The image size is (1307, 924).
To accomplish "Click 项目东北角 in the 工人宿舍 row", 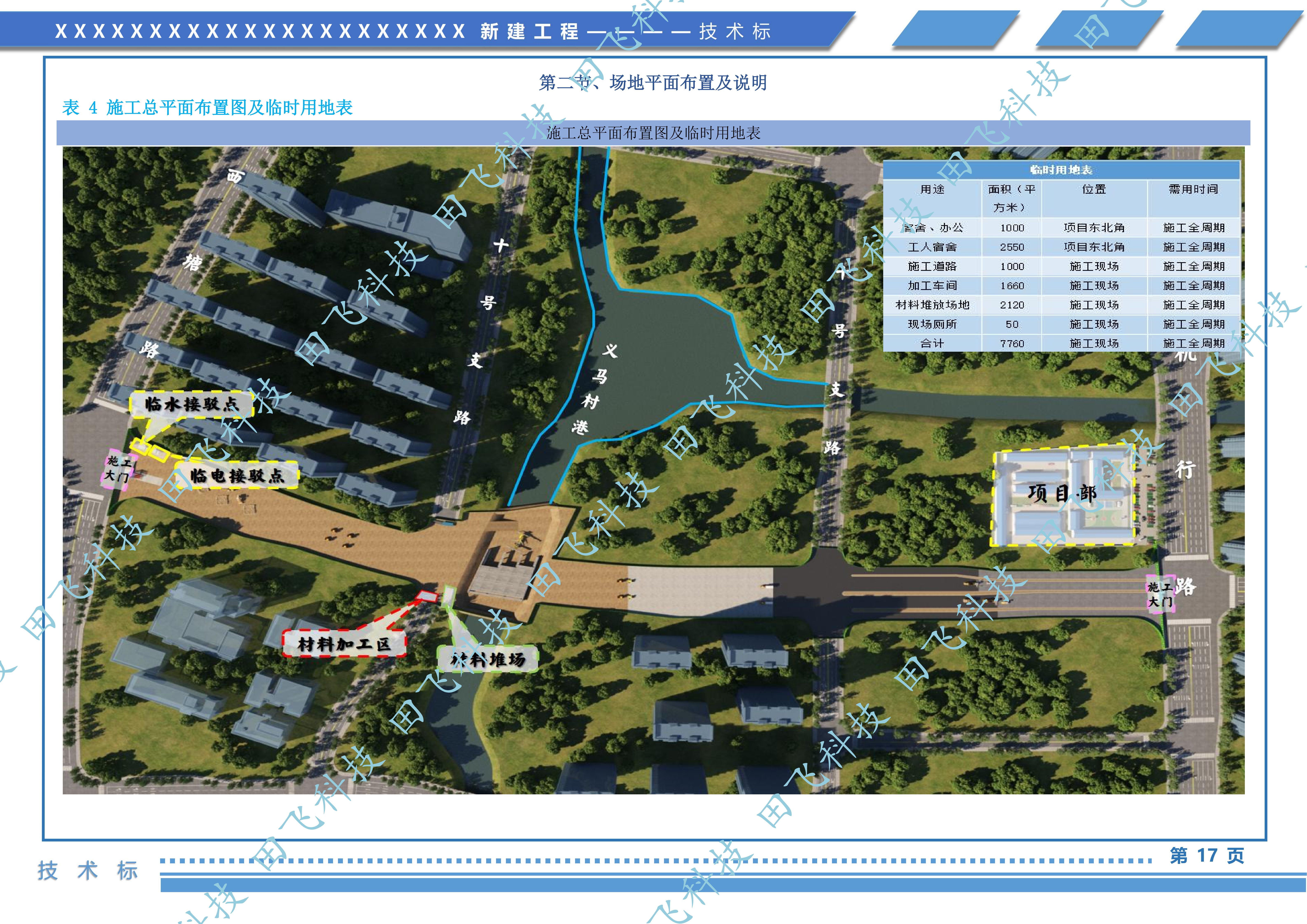I will 1094,247.
